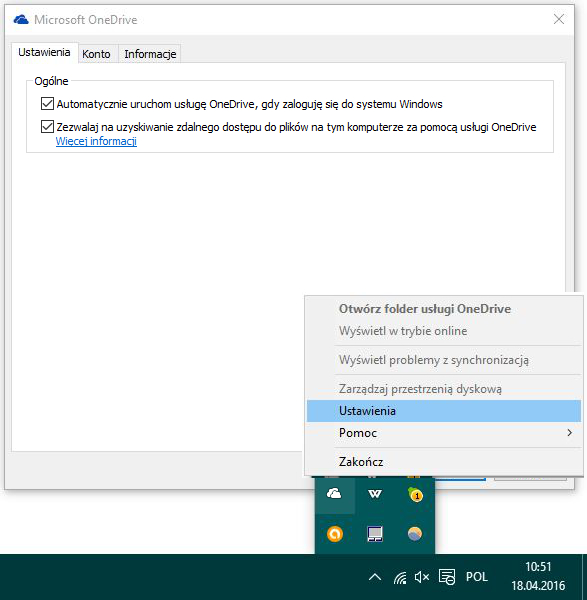This screenshot has width=587, height=600.
Task: Click the muted speaker volume icon
Action: pyautogui.click(x=422, y=577)
